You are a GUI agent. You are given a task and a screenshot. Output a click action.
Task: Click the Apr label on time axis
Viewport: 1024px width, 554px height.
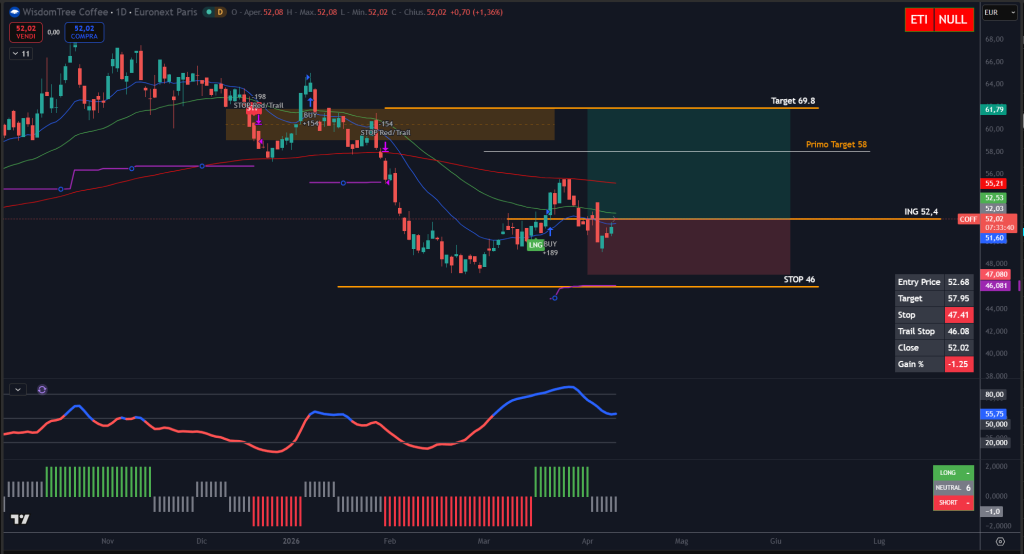tap(587, 542)
